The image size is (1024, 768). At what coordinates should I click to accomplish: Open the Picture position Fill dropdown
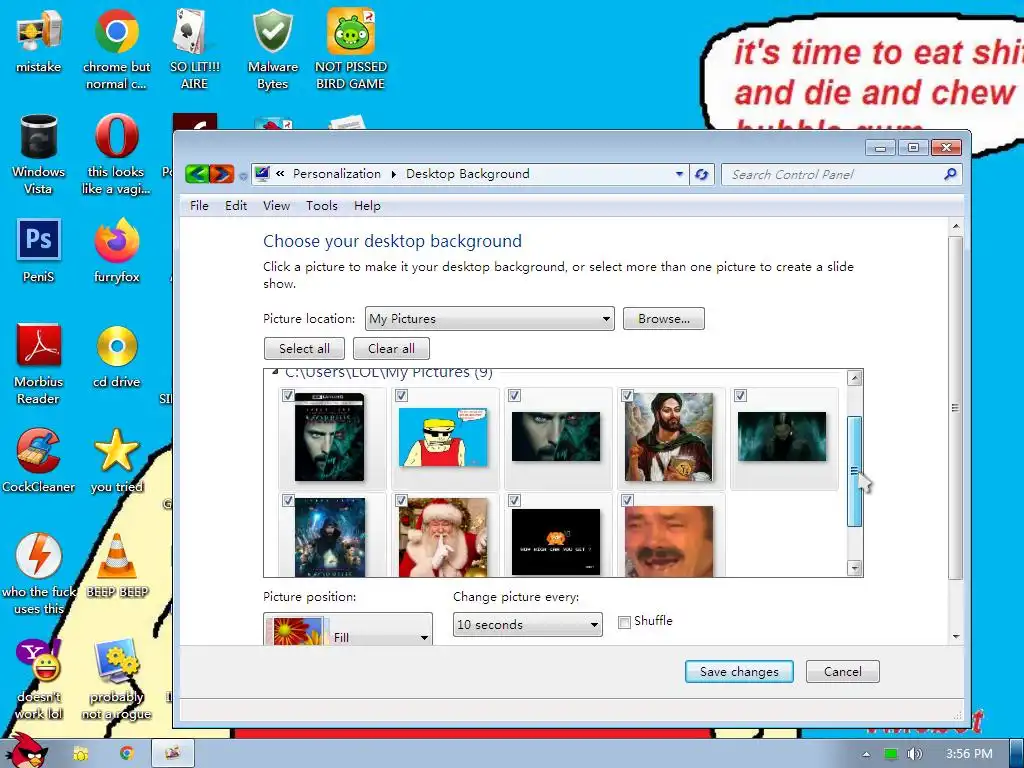(348, 630)
